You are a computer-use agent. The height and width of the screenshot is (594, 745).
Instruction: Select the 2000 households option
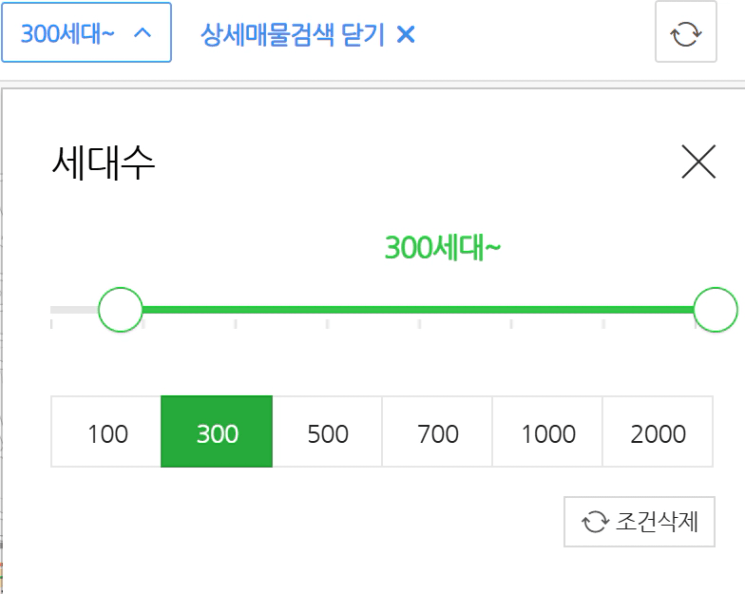pos(658,431)
